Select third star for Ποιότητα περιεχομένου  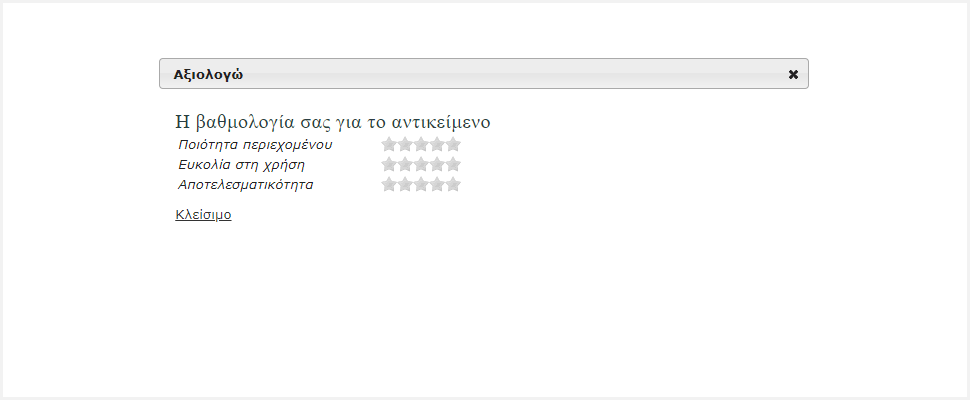tap(421, 145)
